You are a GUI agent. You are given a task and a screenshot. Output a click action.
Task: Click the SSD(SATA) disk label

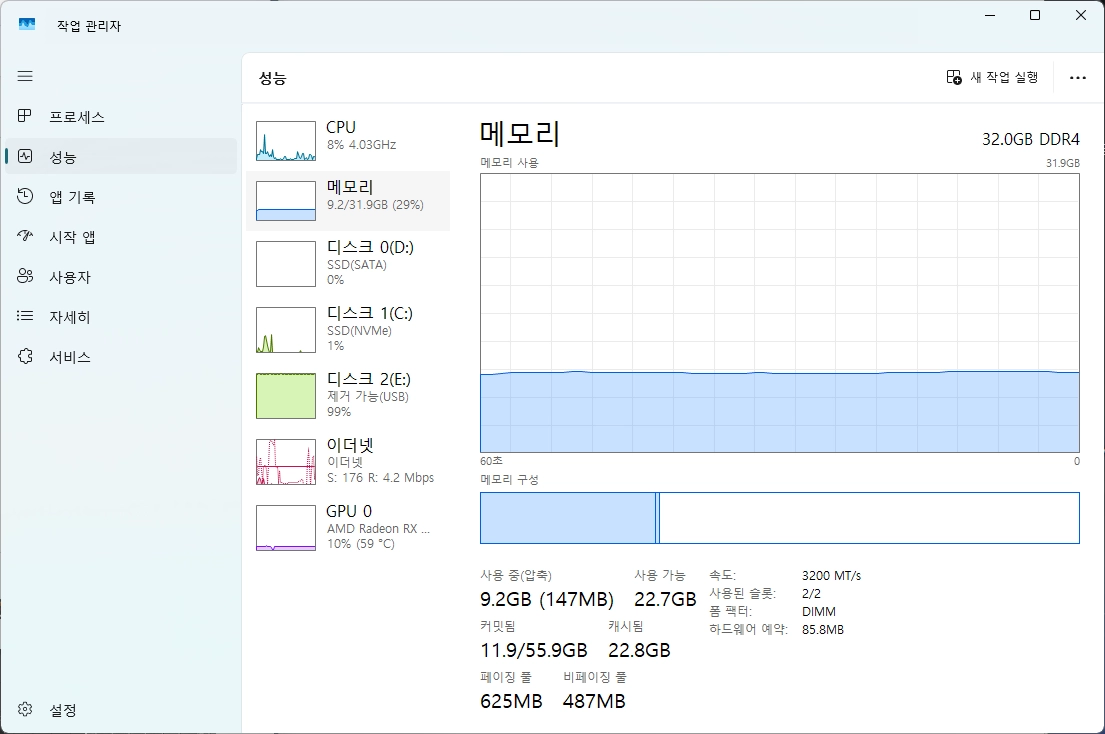click(x=357, y=265)
